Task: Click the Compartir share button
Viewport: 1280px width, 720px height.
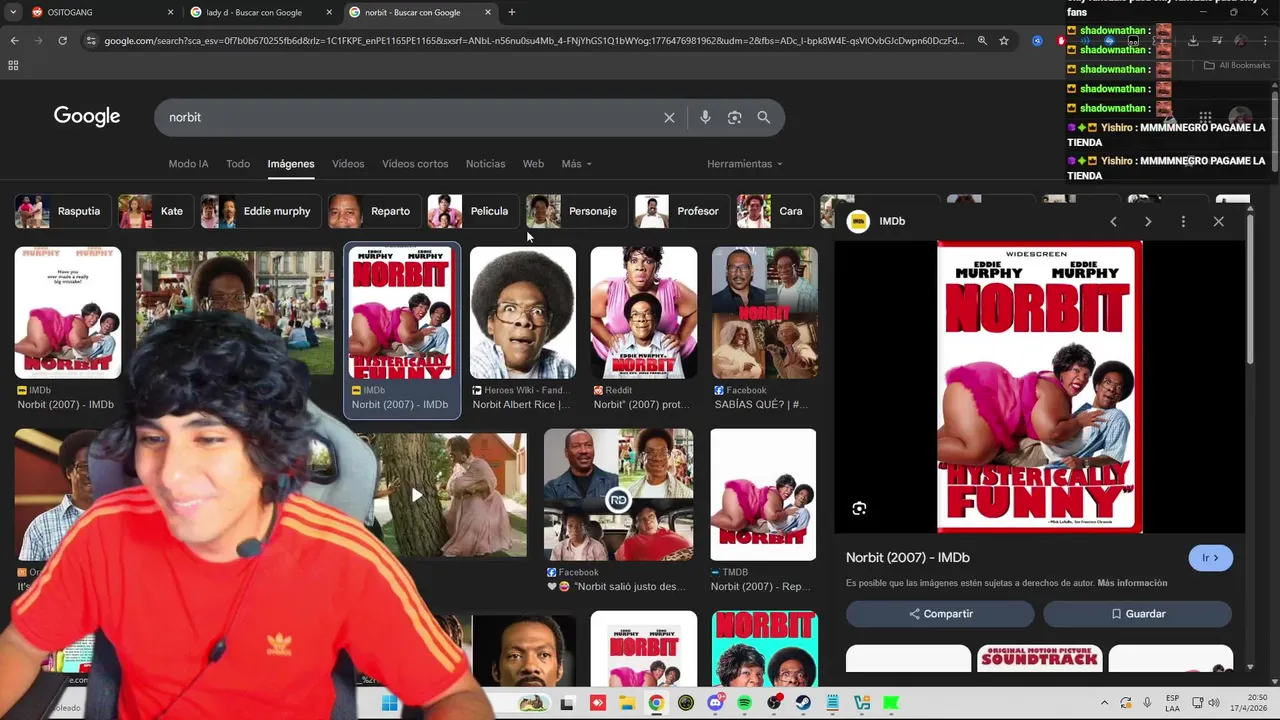Action: pyautogui.click(x=940, y=614)
